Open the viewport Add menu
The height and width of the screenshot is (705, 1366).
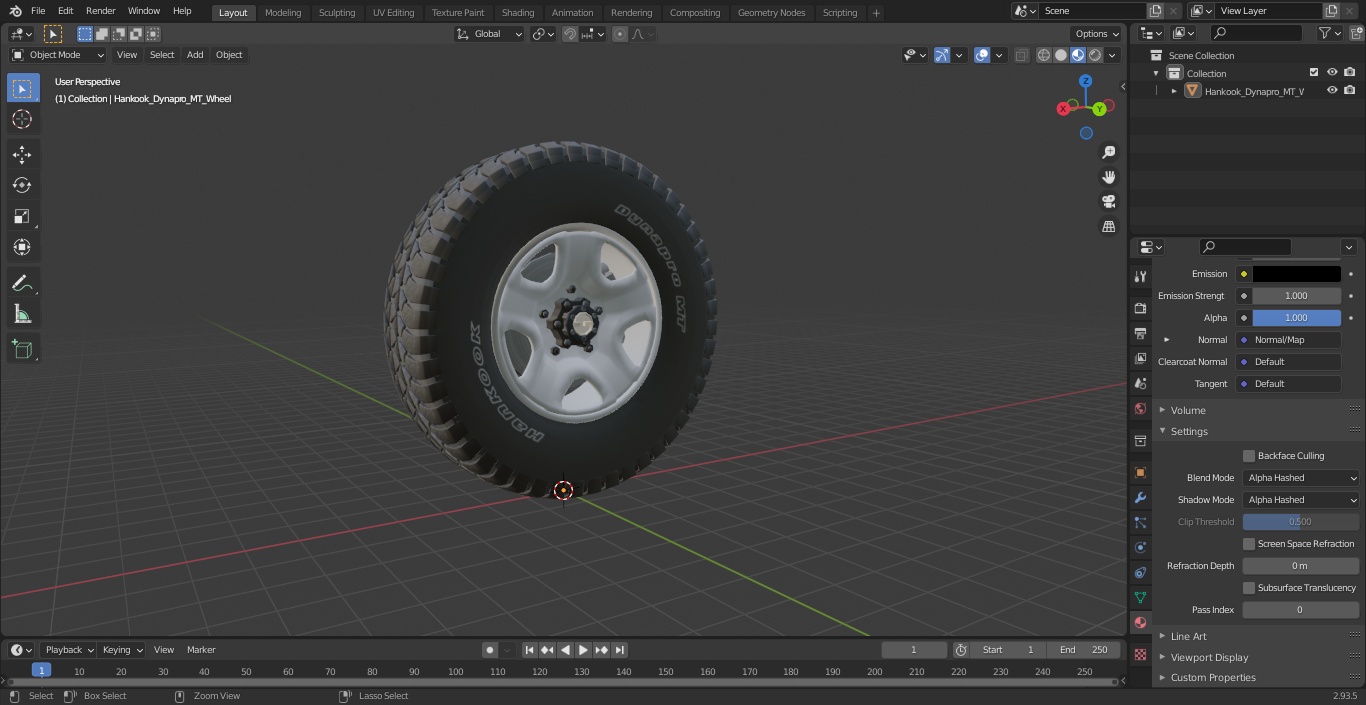(195, 55)
